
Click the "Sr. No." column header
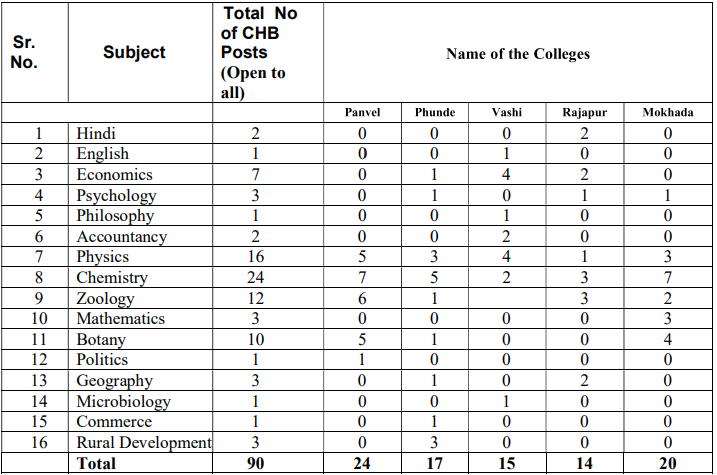25,52
